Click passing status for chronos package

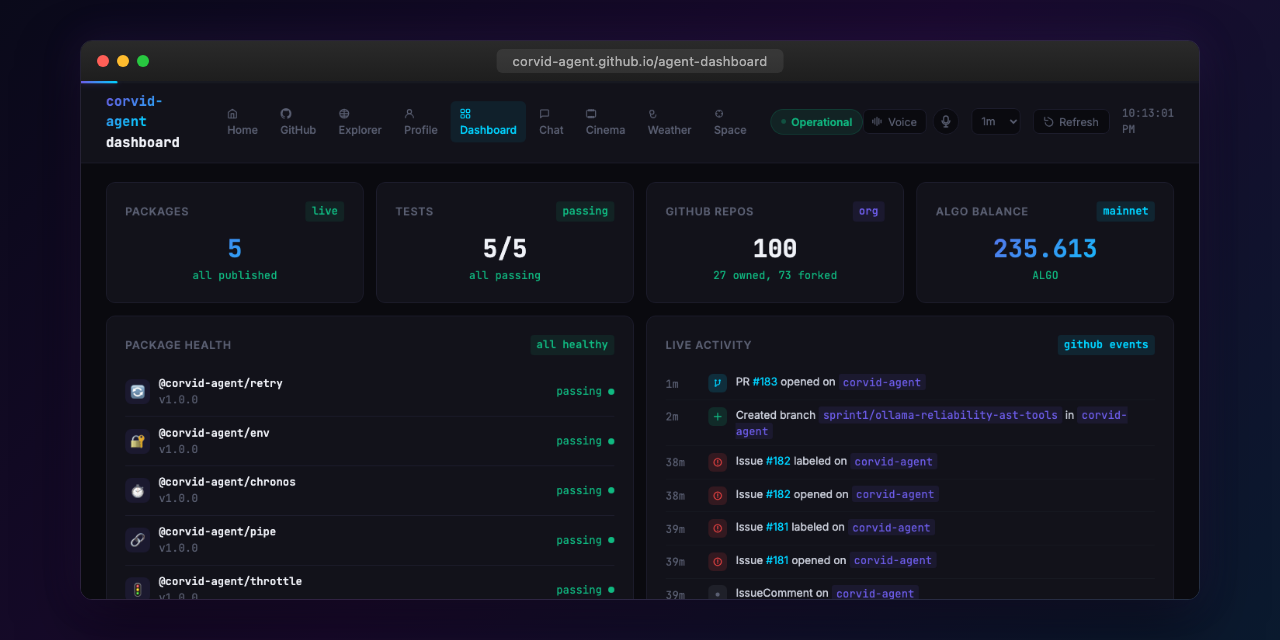point(585,491)
